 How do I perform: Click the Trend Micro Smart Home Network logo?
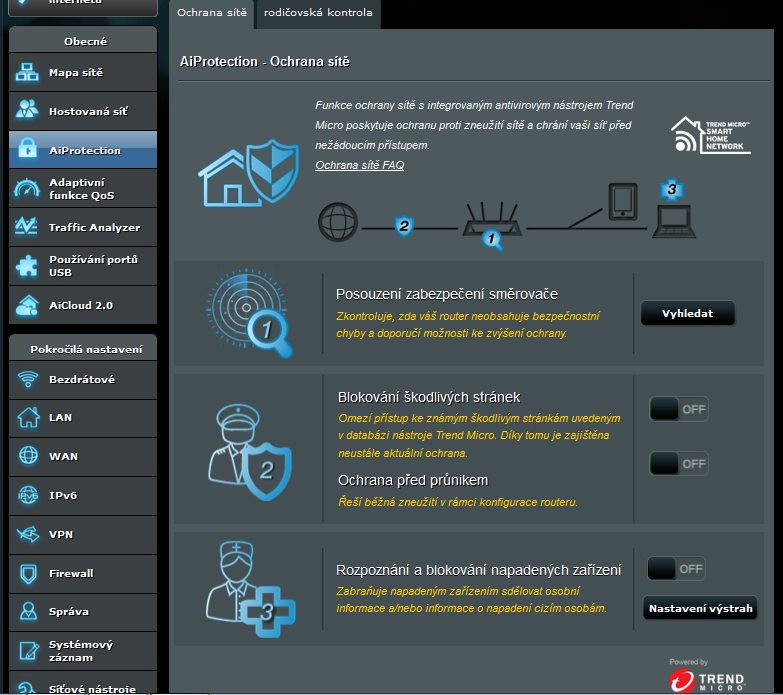click(x=709, y=135)
